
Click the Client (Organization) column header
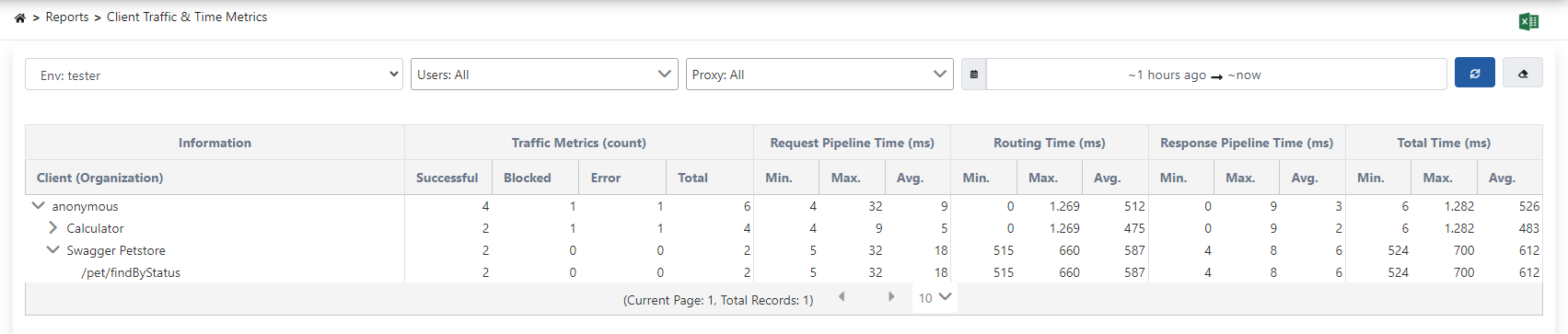(215, 178)
